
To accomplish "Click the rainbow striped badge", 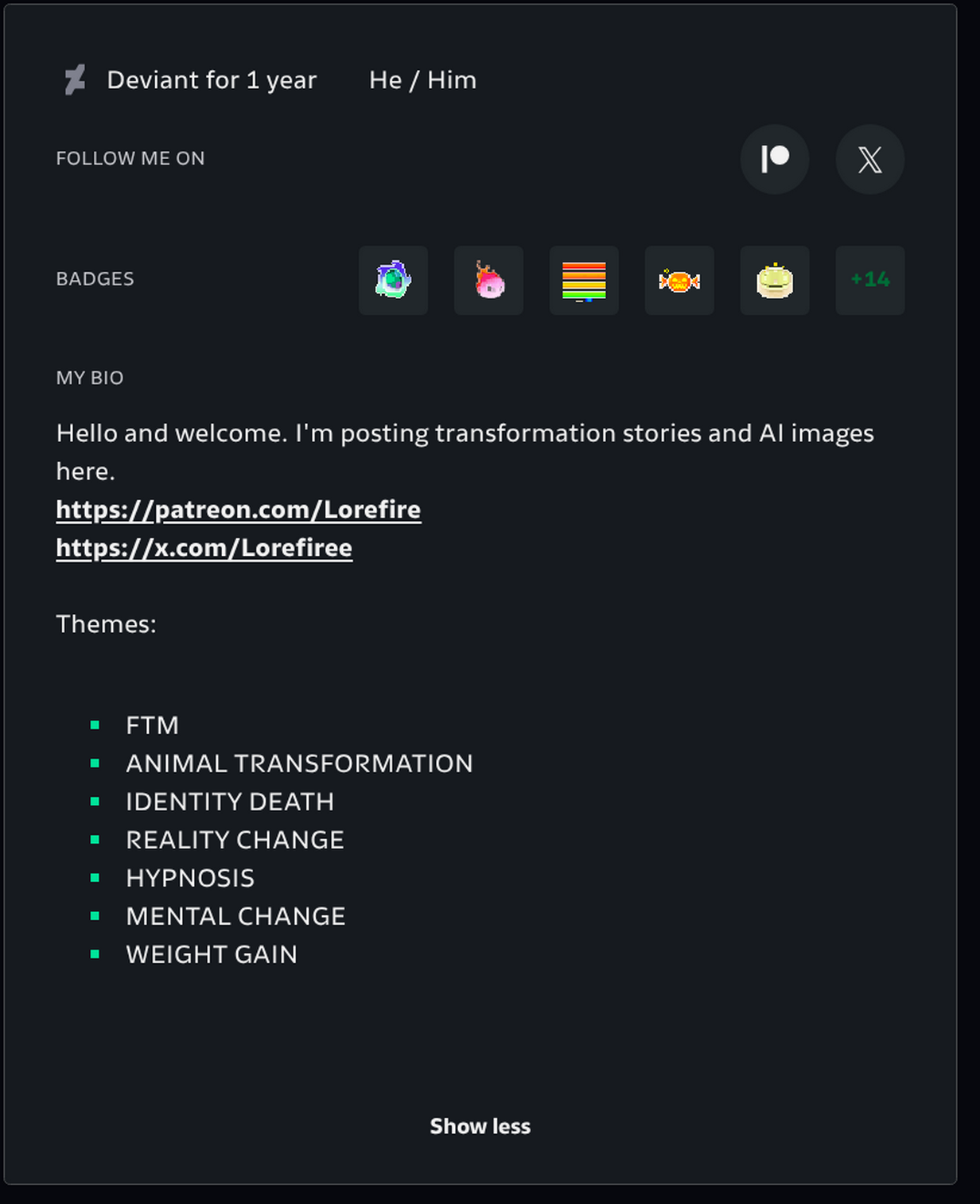I will point(584,280).
